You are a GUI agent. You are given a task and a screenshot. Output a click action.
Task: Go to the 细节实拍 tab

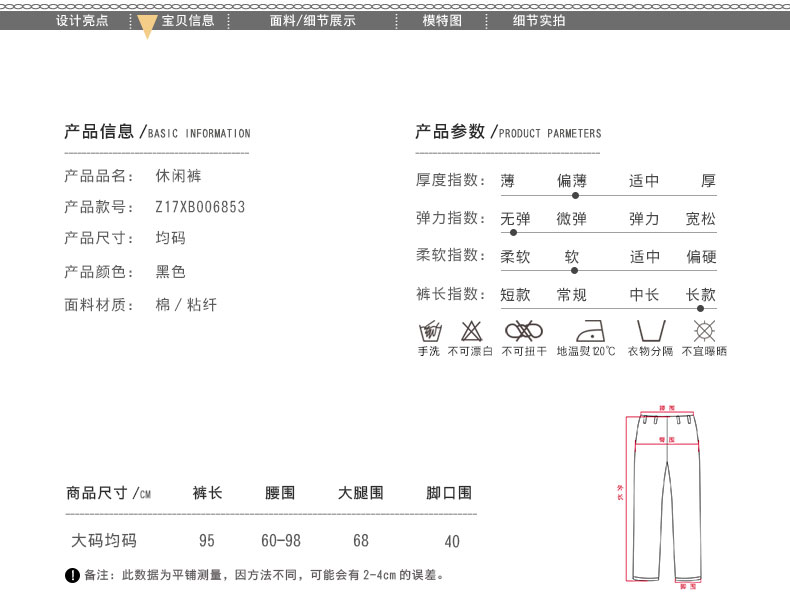coord(539,20)
